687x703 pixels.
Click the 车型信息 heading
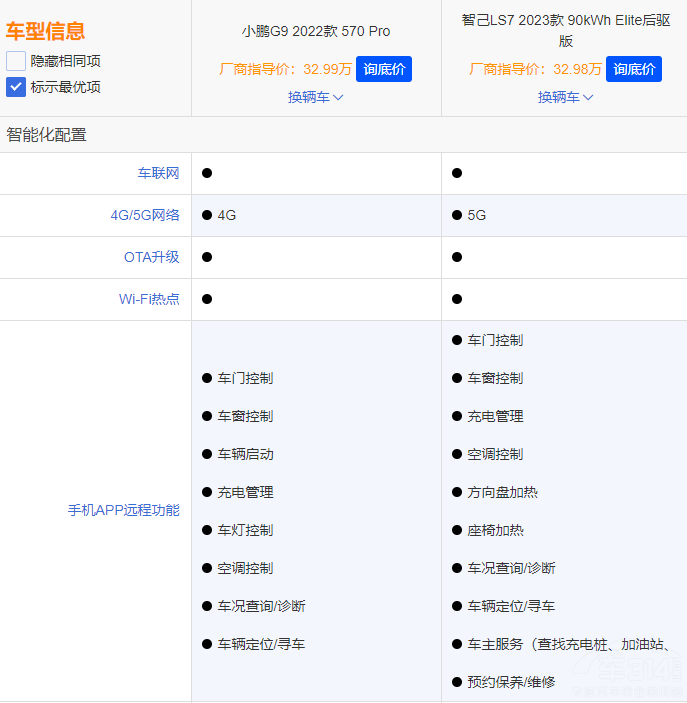coord(46,31)
